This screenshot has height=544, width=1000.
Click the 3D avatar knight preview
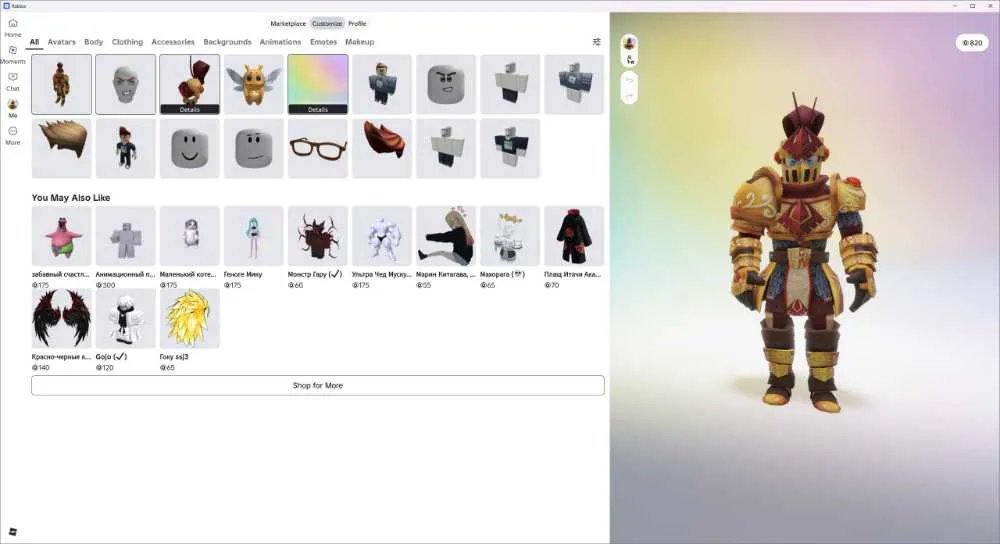pos(805,255)
